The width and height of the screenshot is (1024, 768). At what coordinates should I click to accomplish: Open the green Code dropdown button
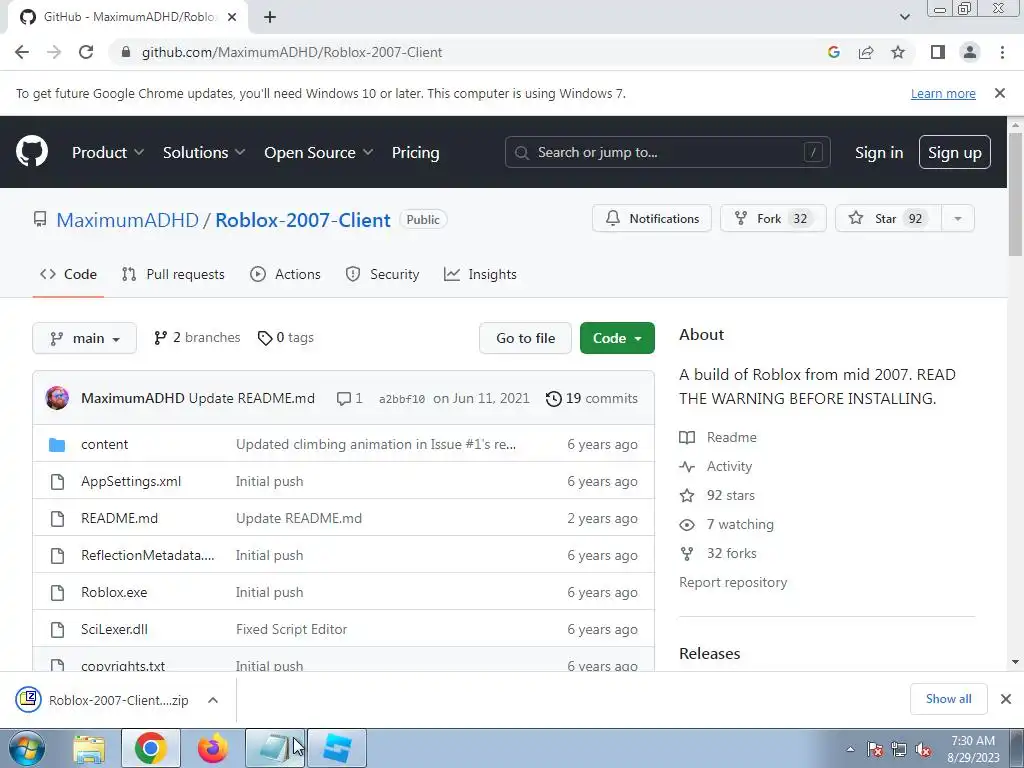click(x=617, y=338)
